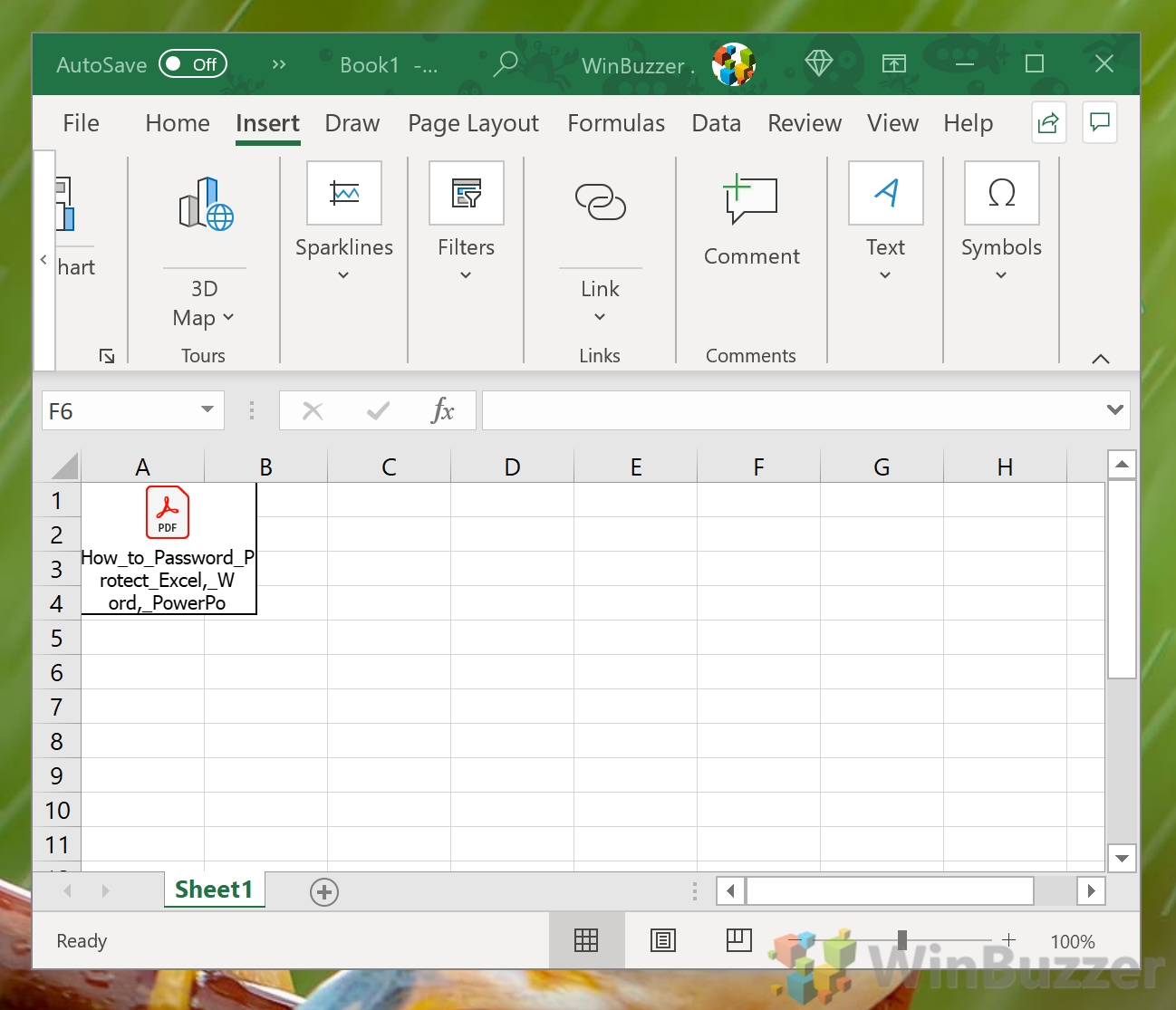Click the Share icon in ribbon header

pyautogui.click(x=1048, y=123)
